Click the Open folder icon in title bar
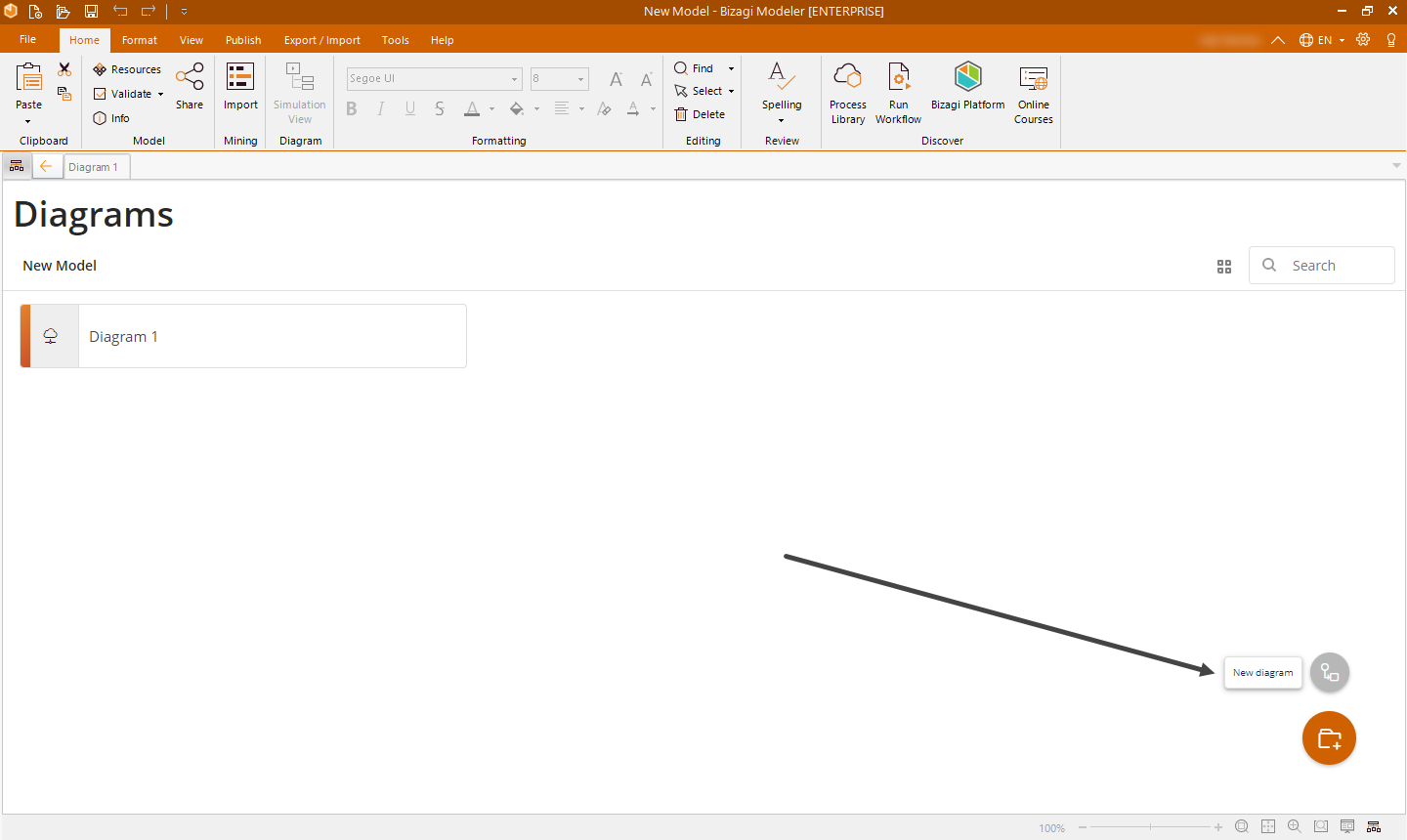Viewport: 1407px width, 840px height. (x=63, y=12)
